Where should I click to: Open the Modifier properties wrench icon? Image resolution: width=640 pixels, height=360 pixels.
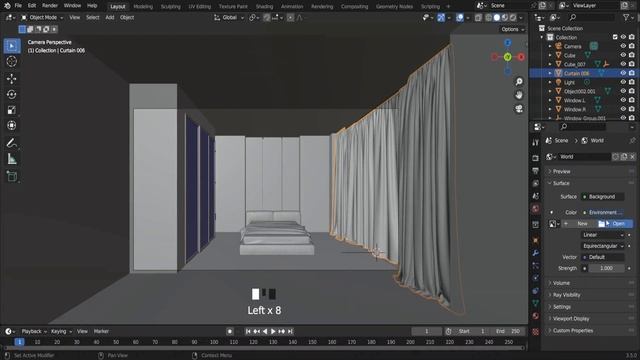click(536, 253)
